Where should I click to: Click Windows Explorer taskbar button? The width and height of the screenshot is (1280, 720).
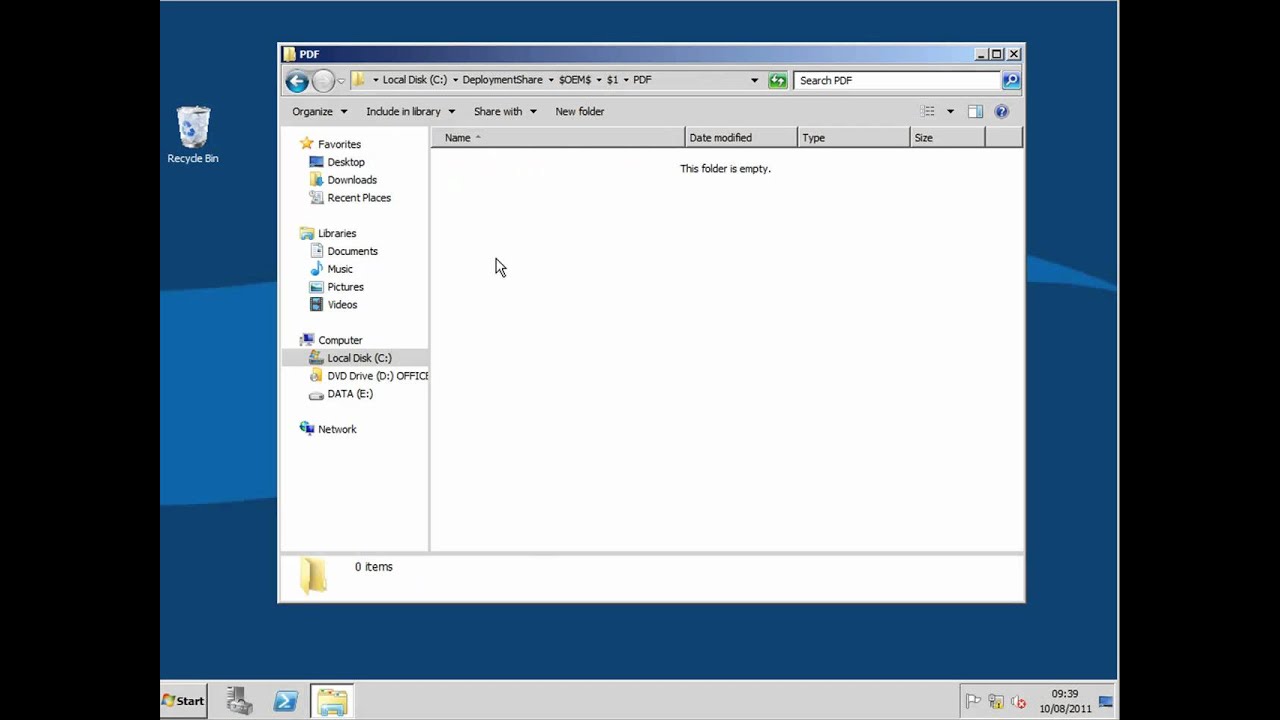click(x=332, y=701)
